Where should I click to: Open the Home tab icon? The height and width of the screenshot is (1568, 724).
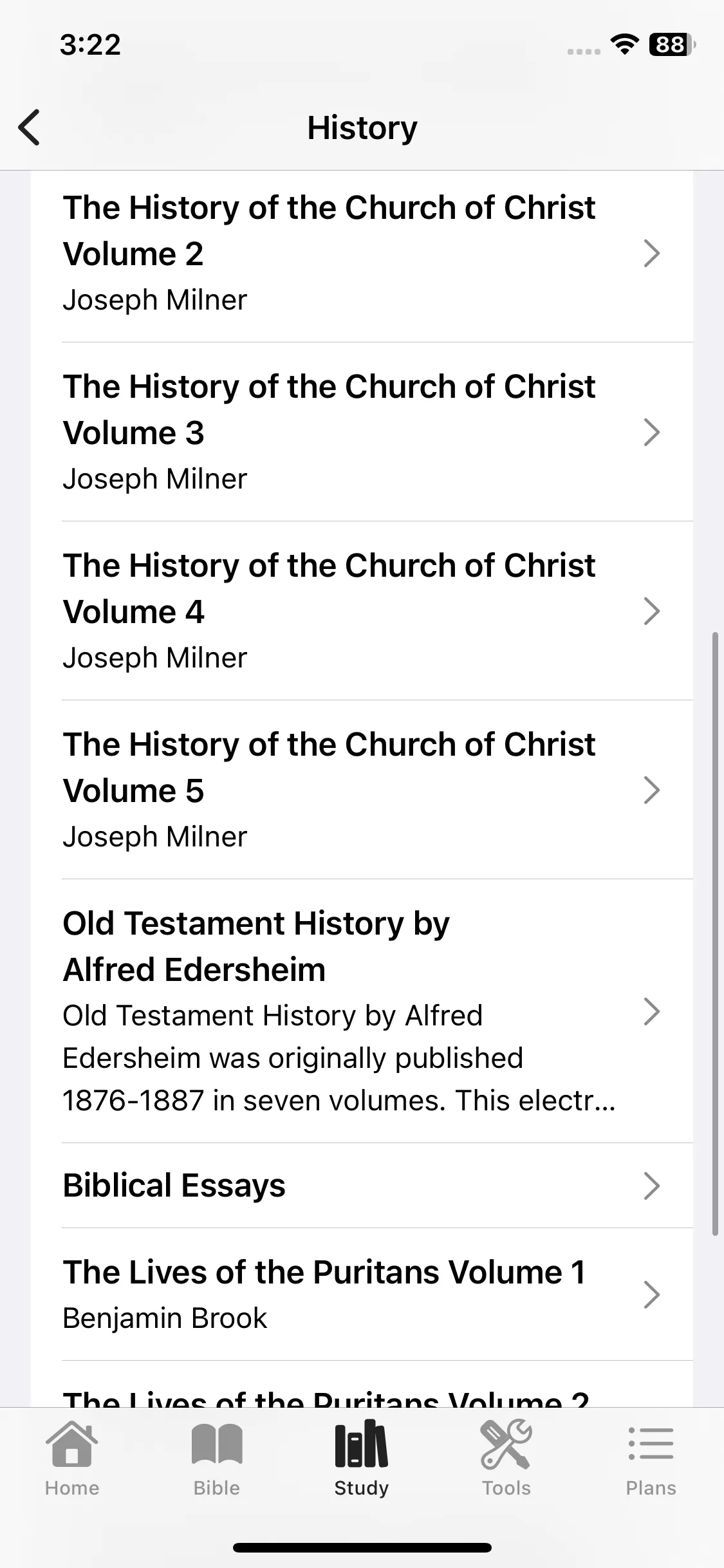pos(72,1445)
